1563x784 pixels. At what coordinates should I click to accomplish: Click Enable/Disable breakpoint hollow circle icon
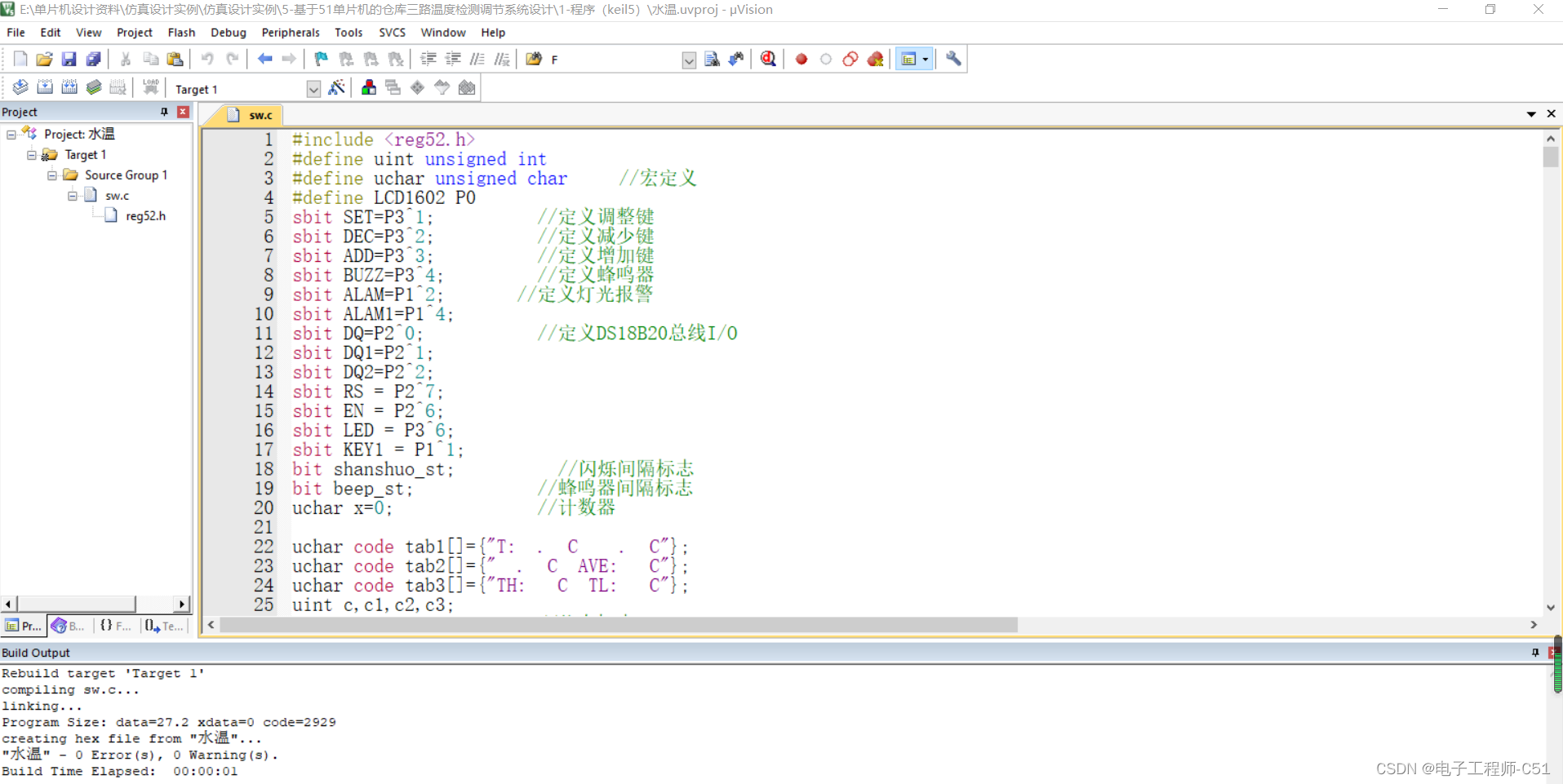826,59
